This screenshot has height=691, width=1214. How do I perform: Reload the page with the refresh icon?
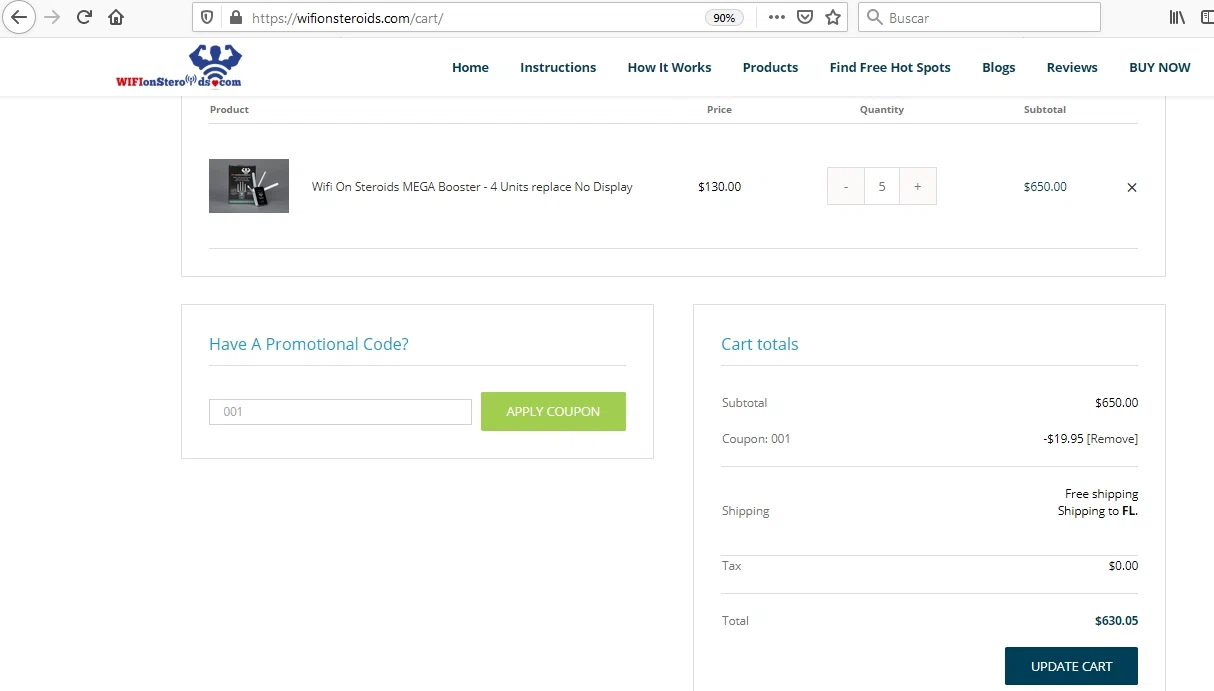tap(85, 17)
